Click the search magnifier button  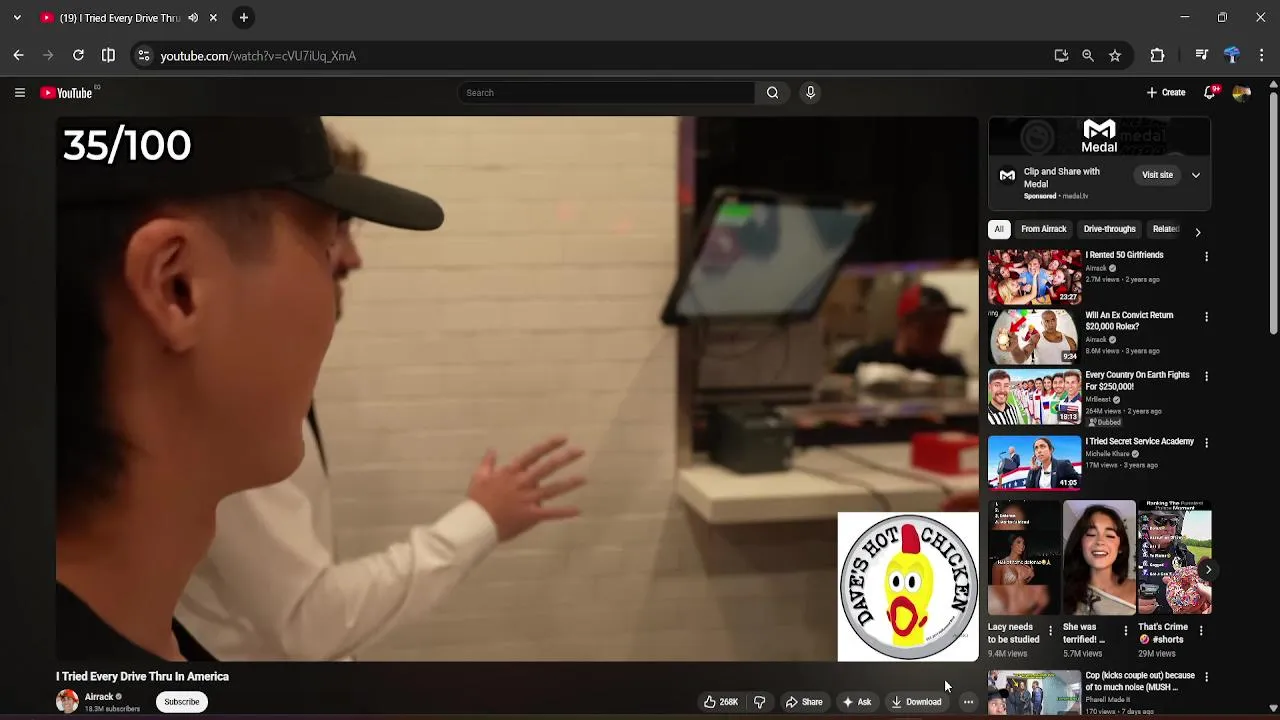pyautogui.click(x=772, y=93)
